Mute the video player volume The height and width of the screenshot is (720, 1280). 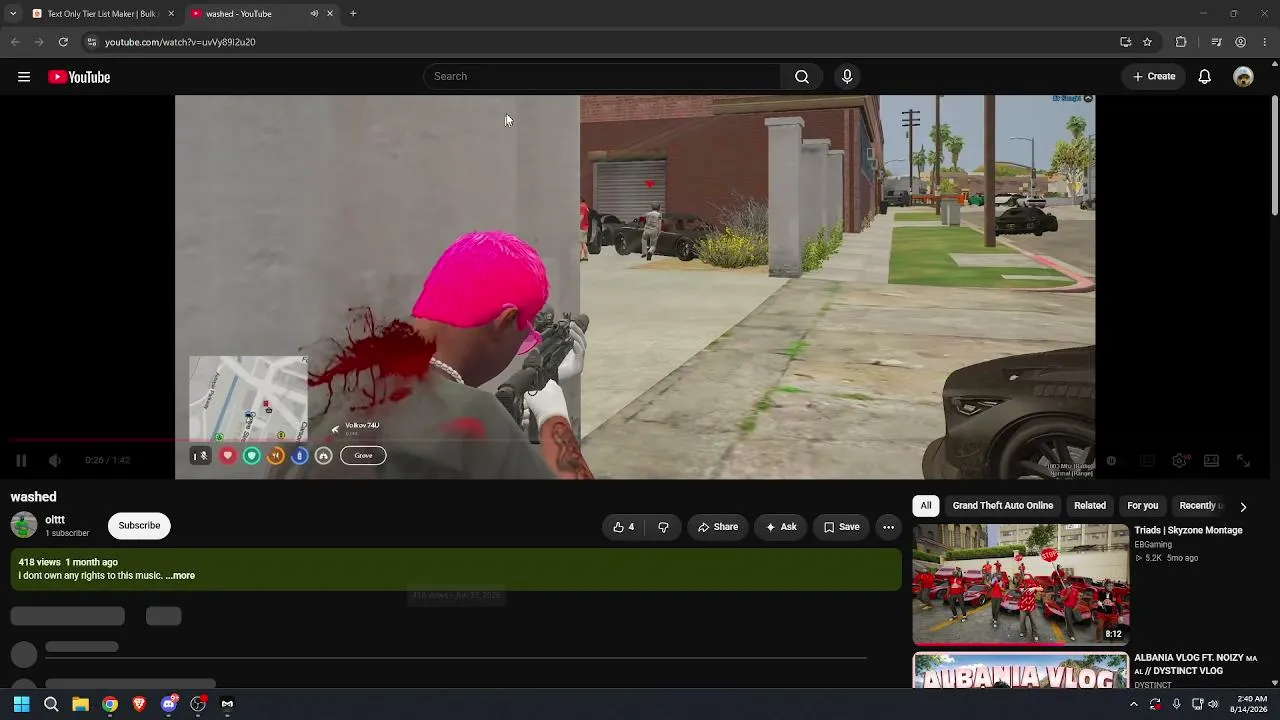coord(55,461)
